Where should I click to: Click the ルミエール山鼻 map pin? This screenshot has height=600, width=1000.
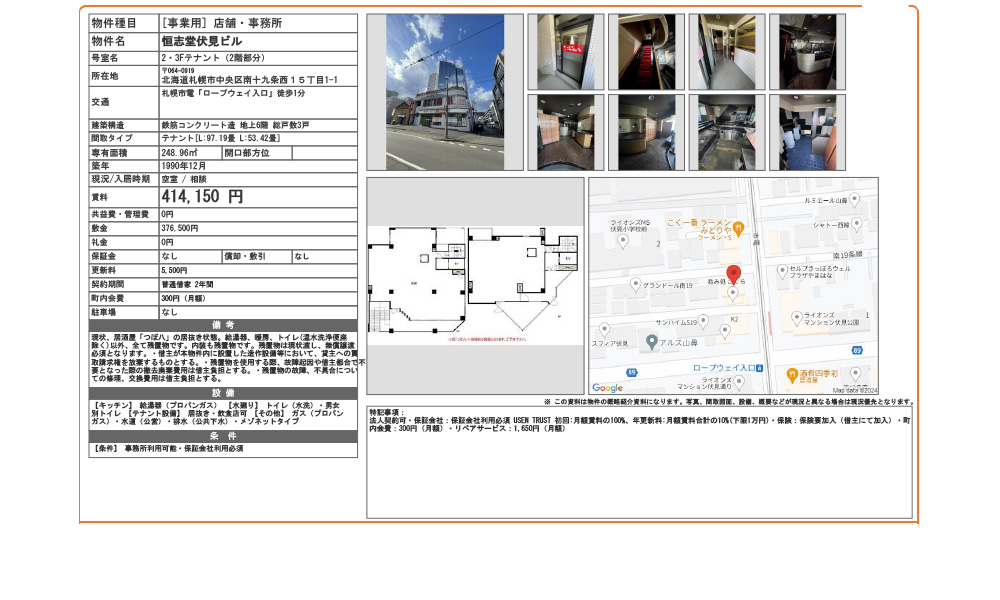pyautogui.click(x=854, y=199)
